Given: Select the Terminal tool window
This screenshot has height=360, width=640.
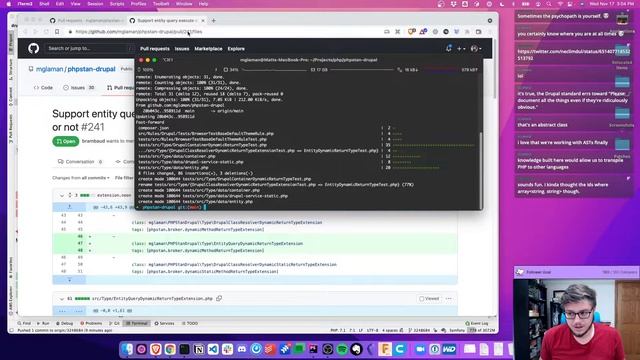Looking at the screenshot, I should [137, 323].
